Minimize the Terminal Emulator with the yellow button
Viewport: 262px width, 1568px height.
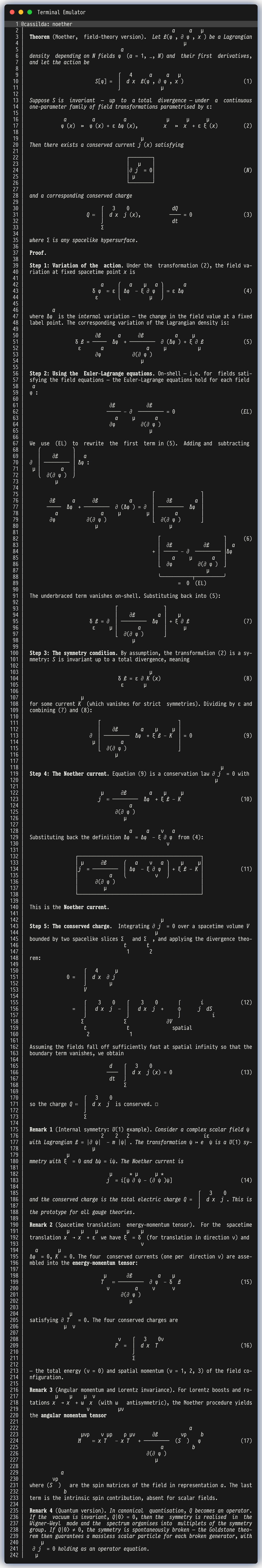(x=21, y=12)
